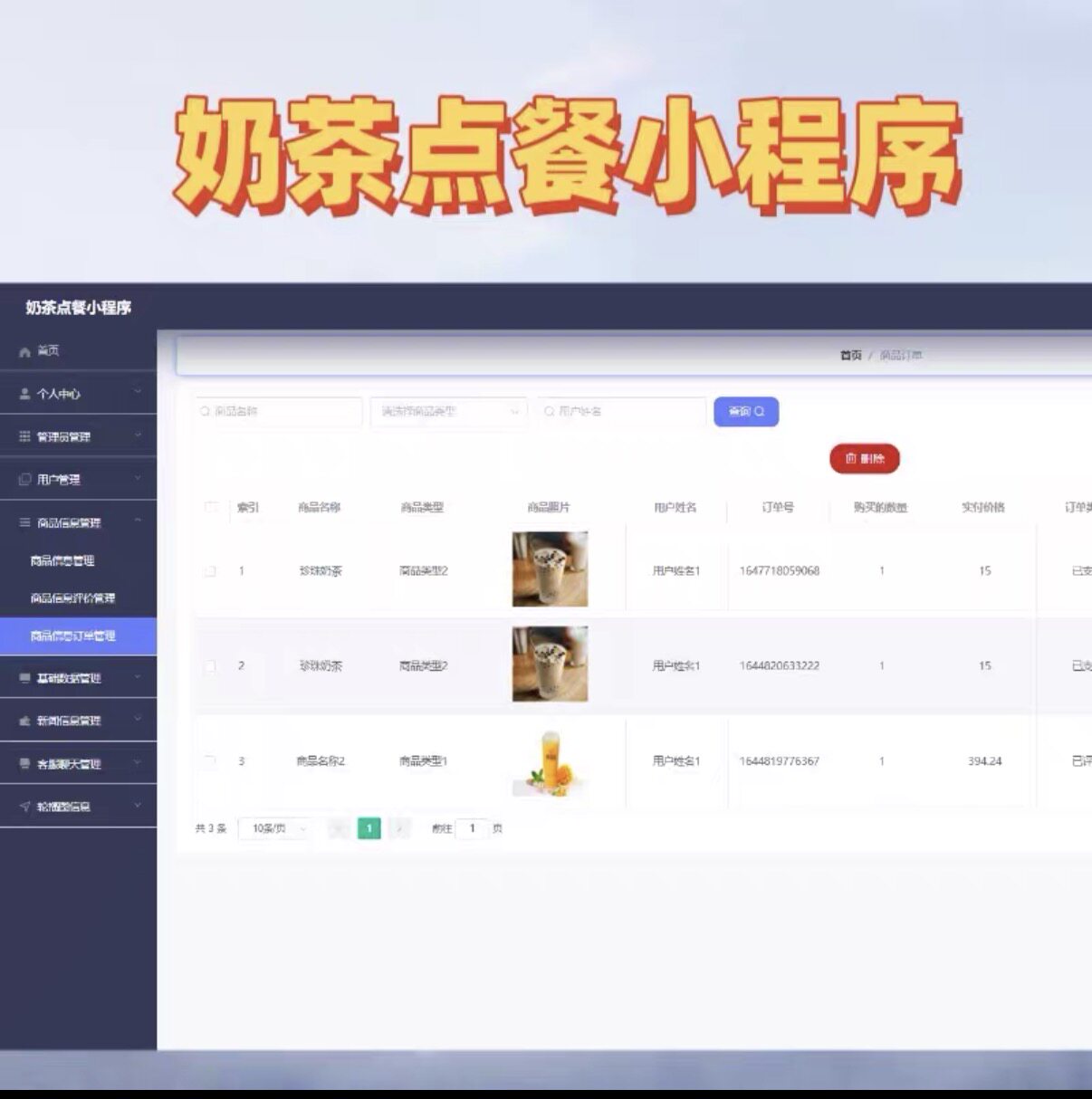The height and width of the screenshot is (1099, 1092).
Task: Click the magnifier icon in 商品名称 search
Action: tap(206, 411)
